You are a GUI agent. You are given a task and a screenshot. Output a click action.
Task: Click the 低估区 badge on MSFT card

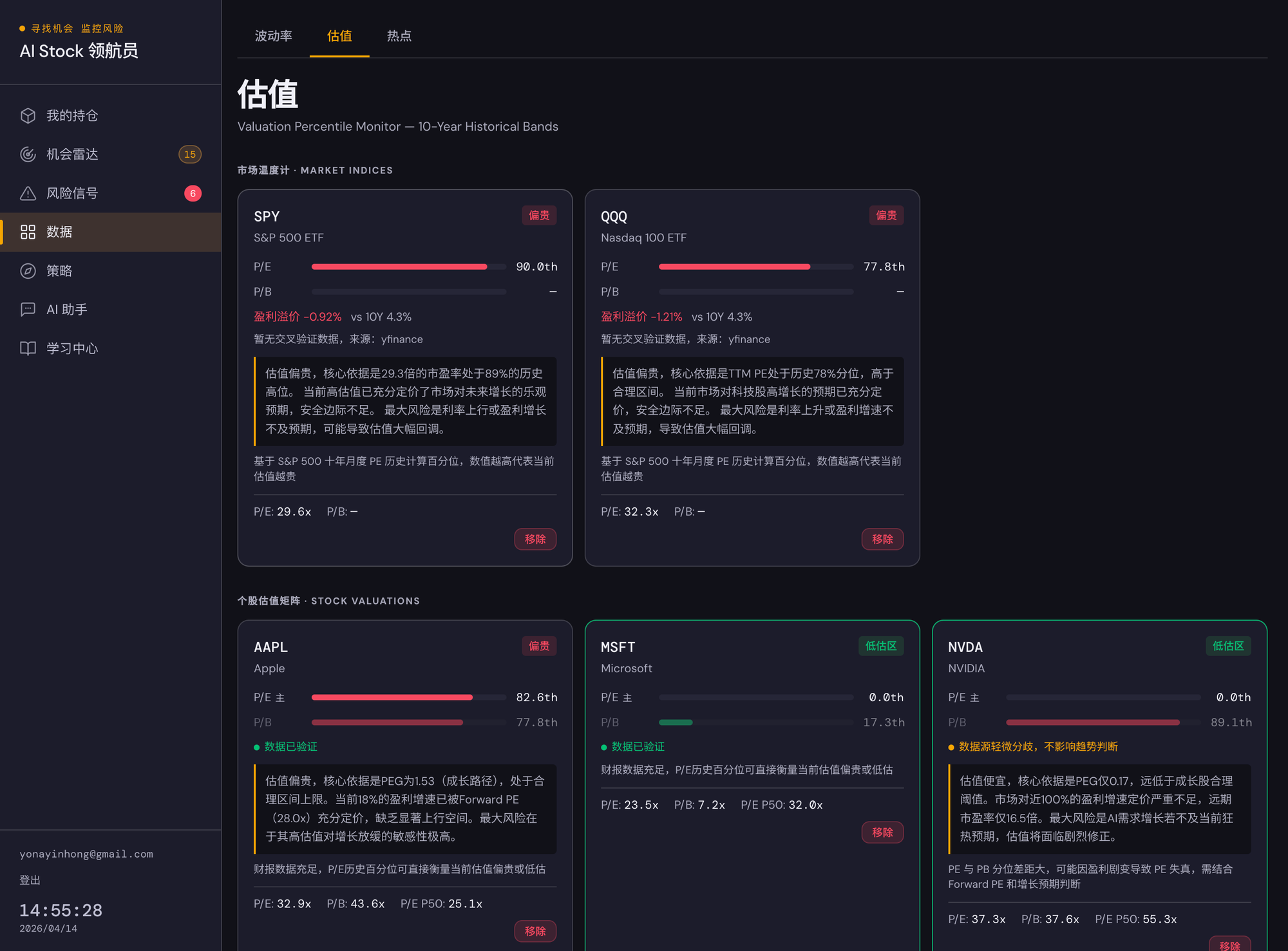(880, 646)
